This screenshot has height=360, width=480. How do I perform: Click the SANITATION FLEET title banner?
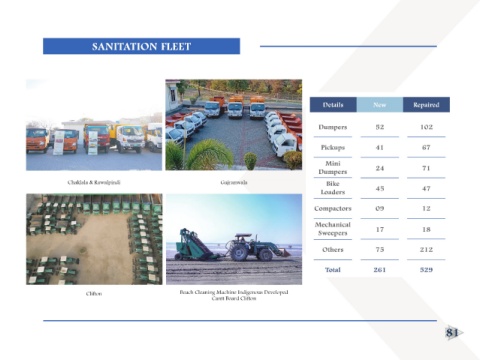(141, 46)
